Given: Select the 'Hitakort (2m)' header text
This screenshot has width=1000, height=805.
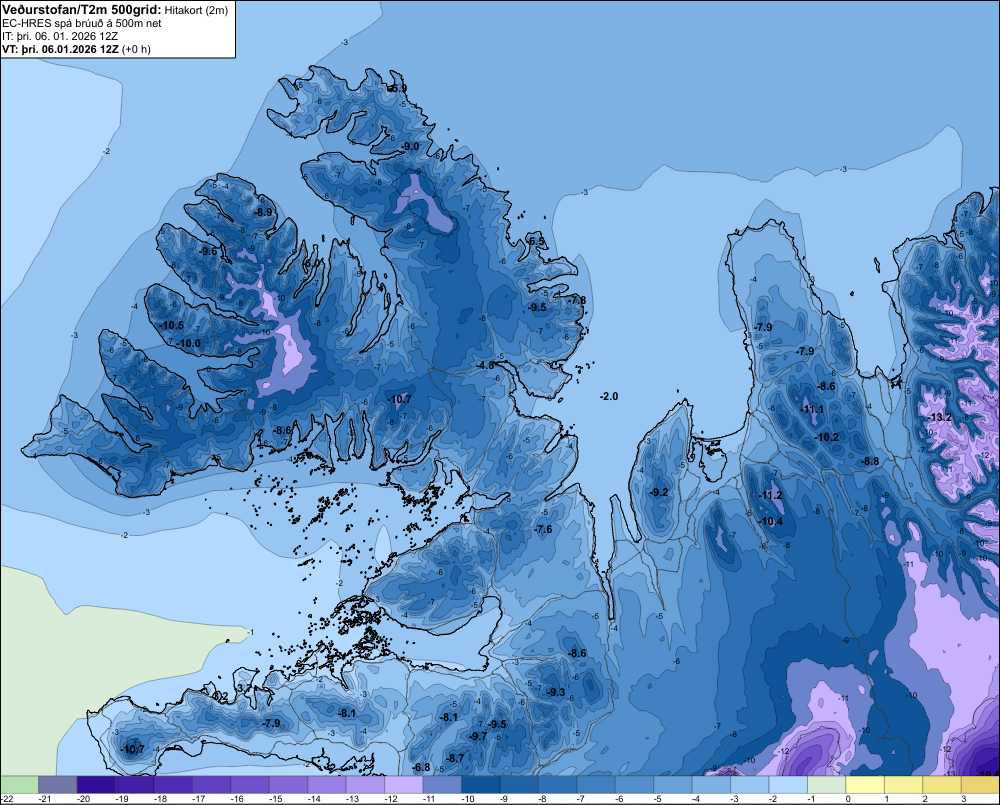Looking at the screenshot, I should (x=196, y=10).
